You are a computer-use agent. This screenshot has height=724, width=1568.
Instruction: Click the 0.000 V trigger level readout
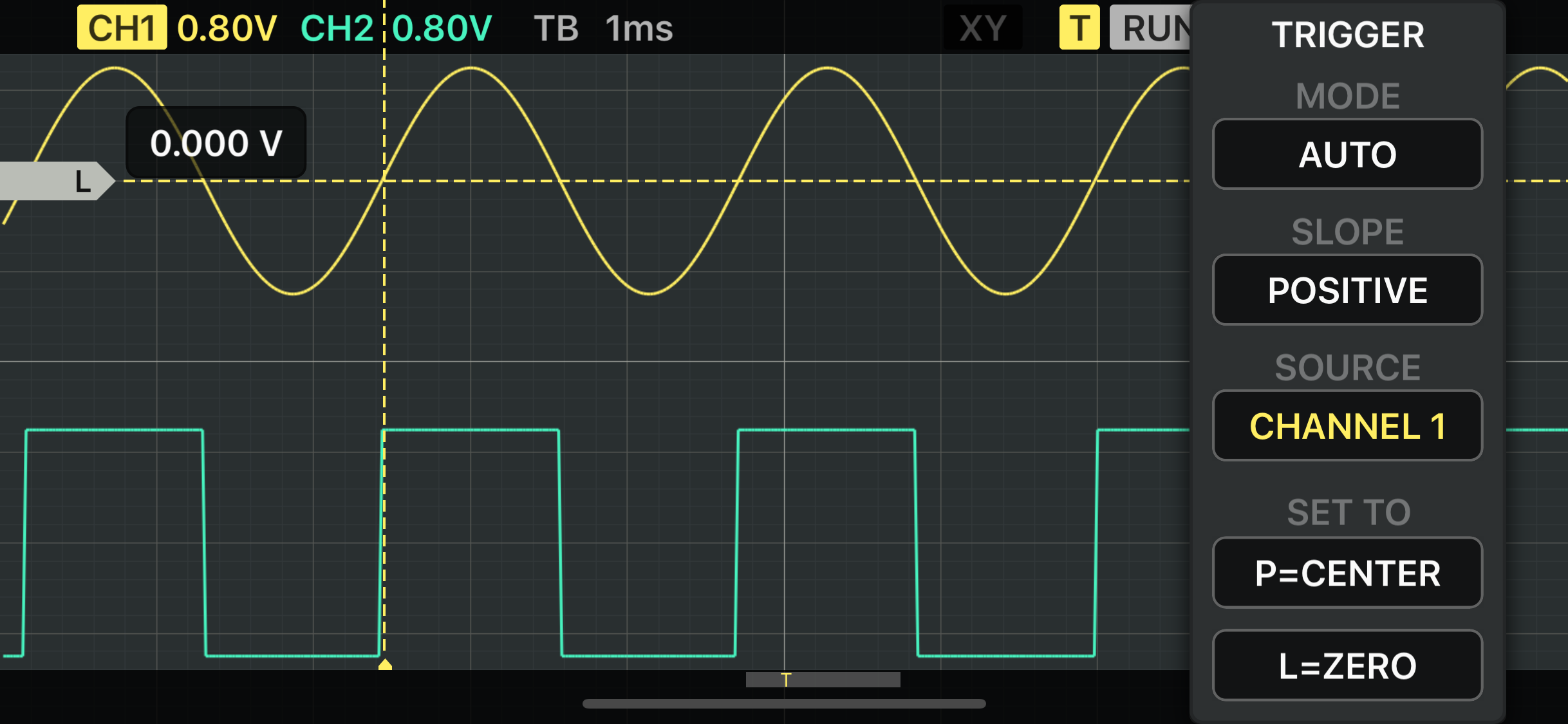pyautogui.click(x=217, y=143)
